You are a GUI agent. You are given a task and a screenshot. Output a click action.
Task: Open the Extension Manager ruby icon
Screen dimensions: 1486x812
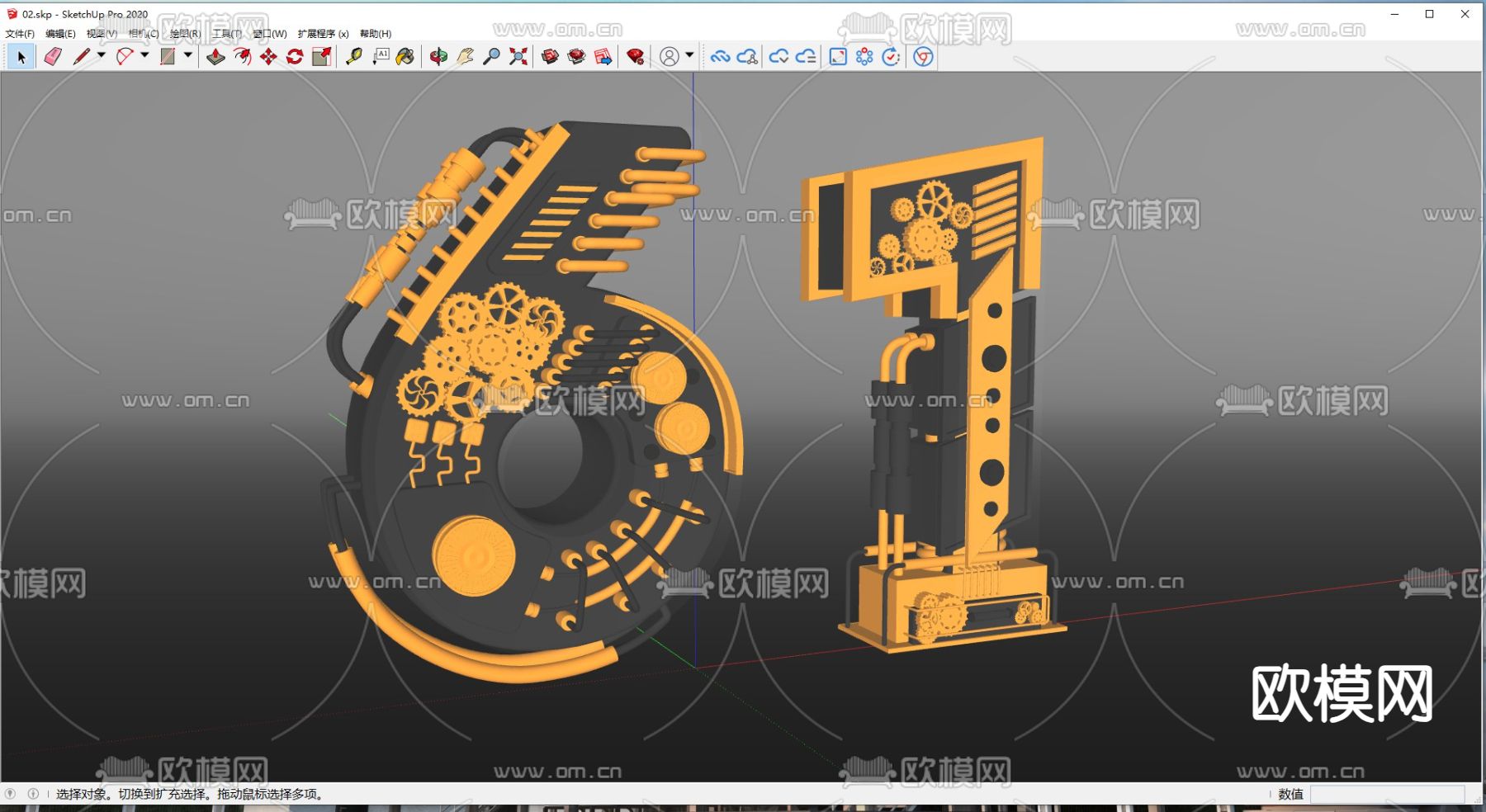pyautogui.click(x=635, y=56)
